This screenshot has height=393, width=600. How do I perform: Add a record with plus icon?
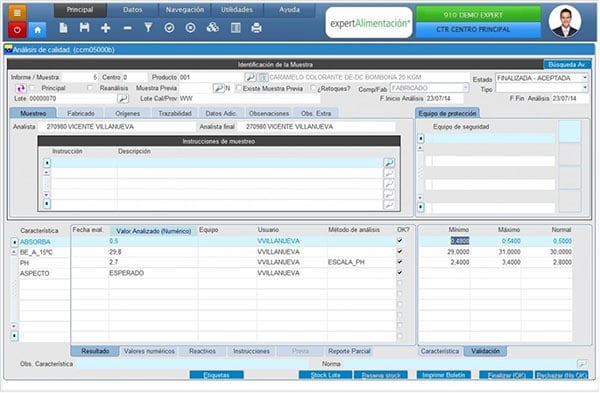click(x=106, y=28)
